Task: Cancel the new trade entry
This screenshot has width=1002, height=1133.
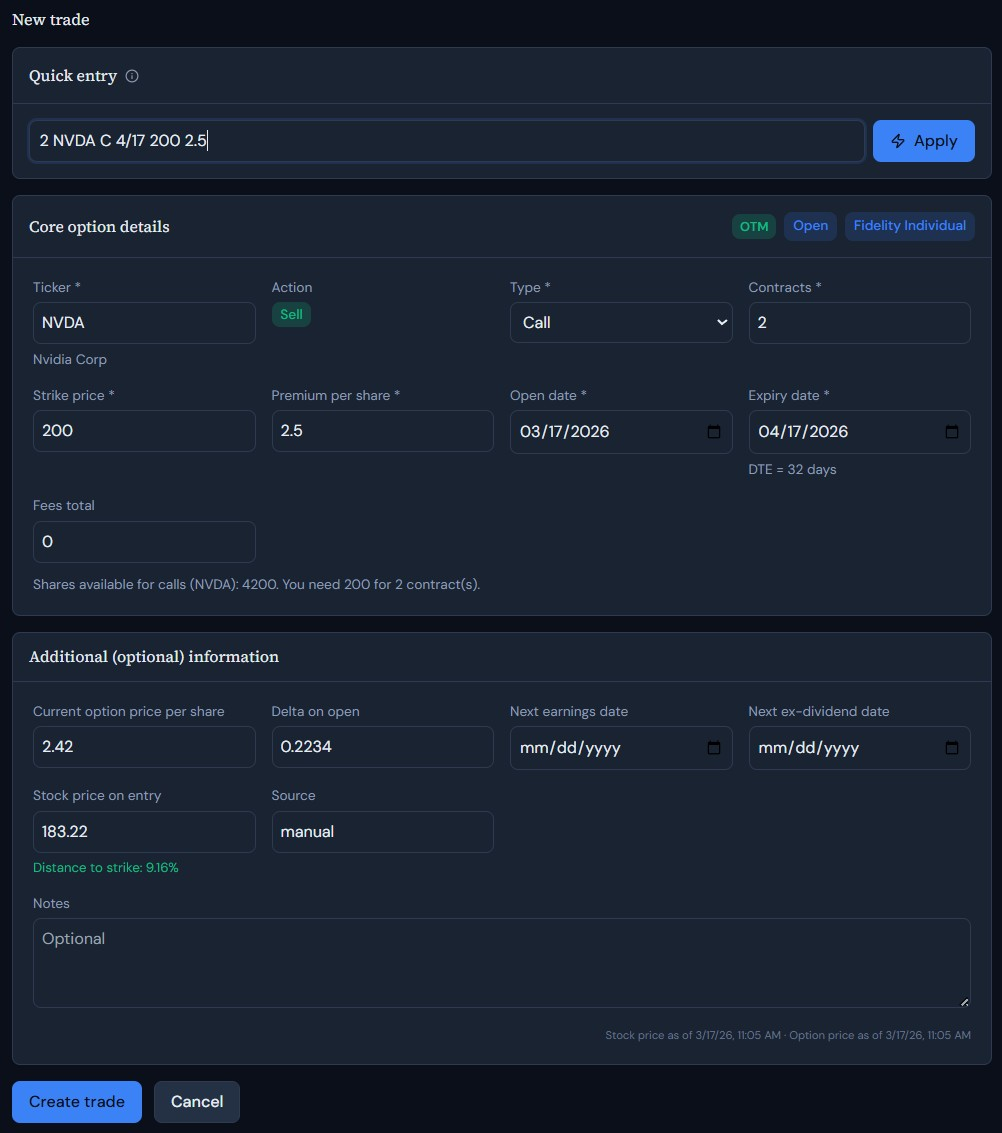Action: (196, 1101)
